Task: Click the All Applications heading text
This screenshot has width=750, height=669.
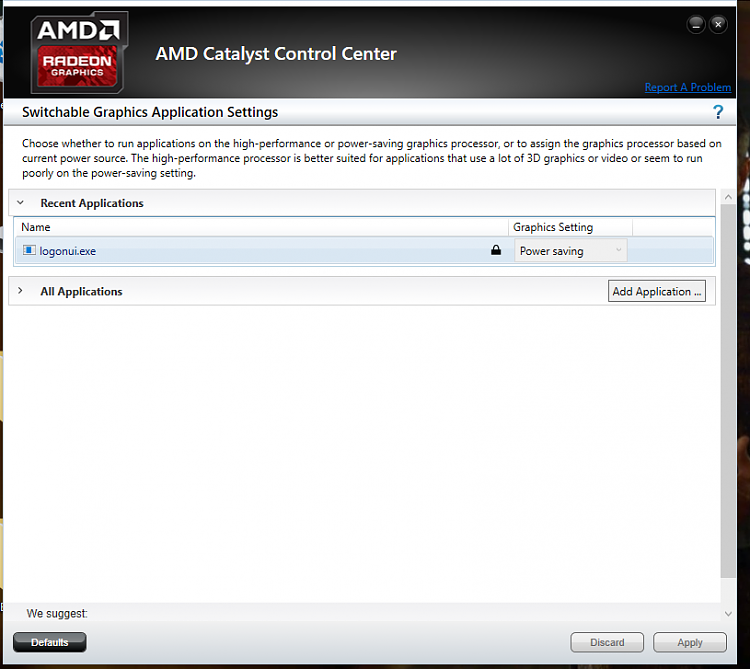Action: point(81,291)
